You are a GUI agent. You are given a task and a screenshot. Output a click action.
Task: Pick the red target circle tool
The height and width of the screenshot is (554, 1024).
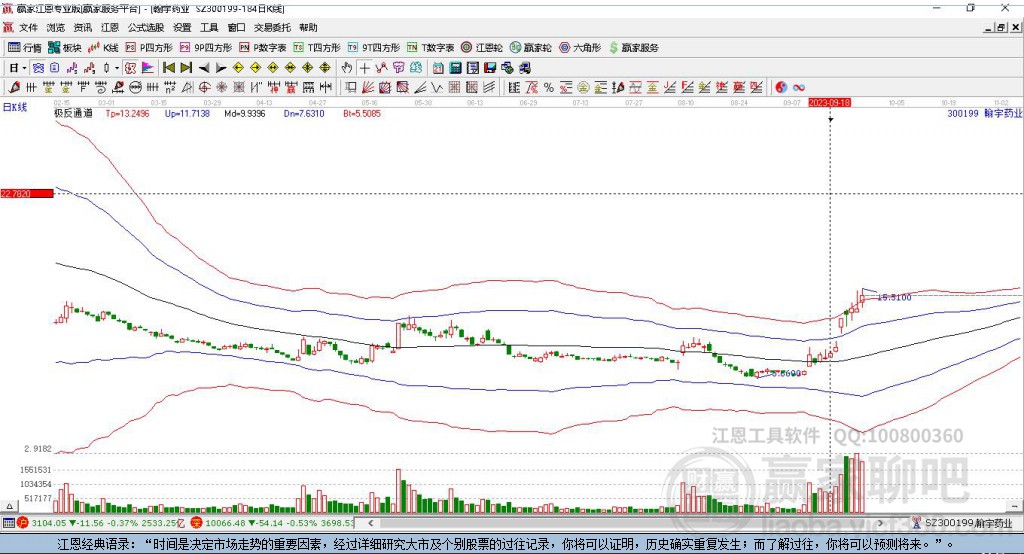click(x=204, y=87)
